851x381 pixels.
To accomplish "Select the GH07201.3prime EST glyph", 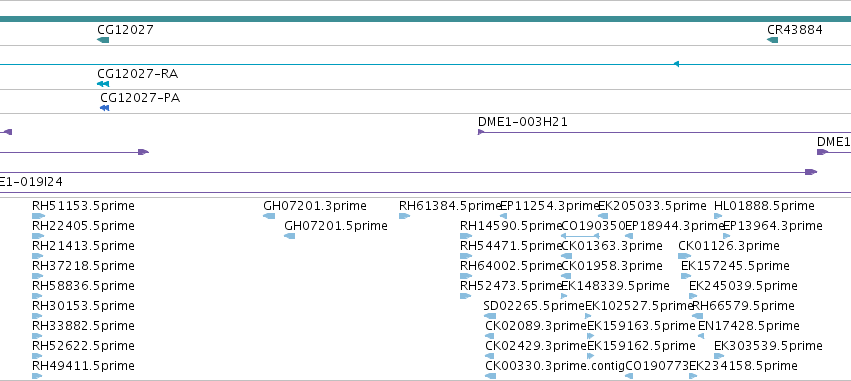I will [269, 216].
